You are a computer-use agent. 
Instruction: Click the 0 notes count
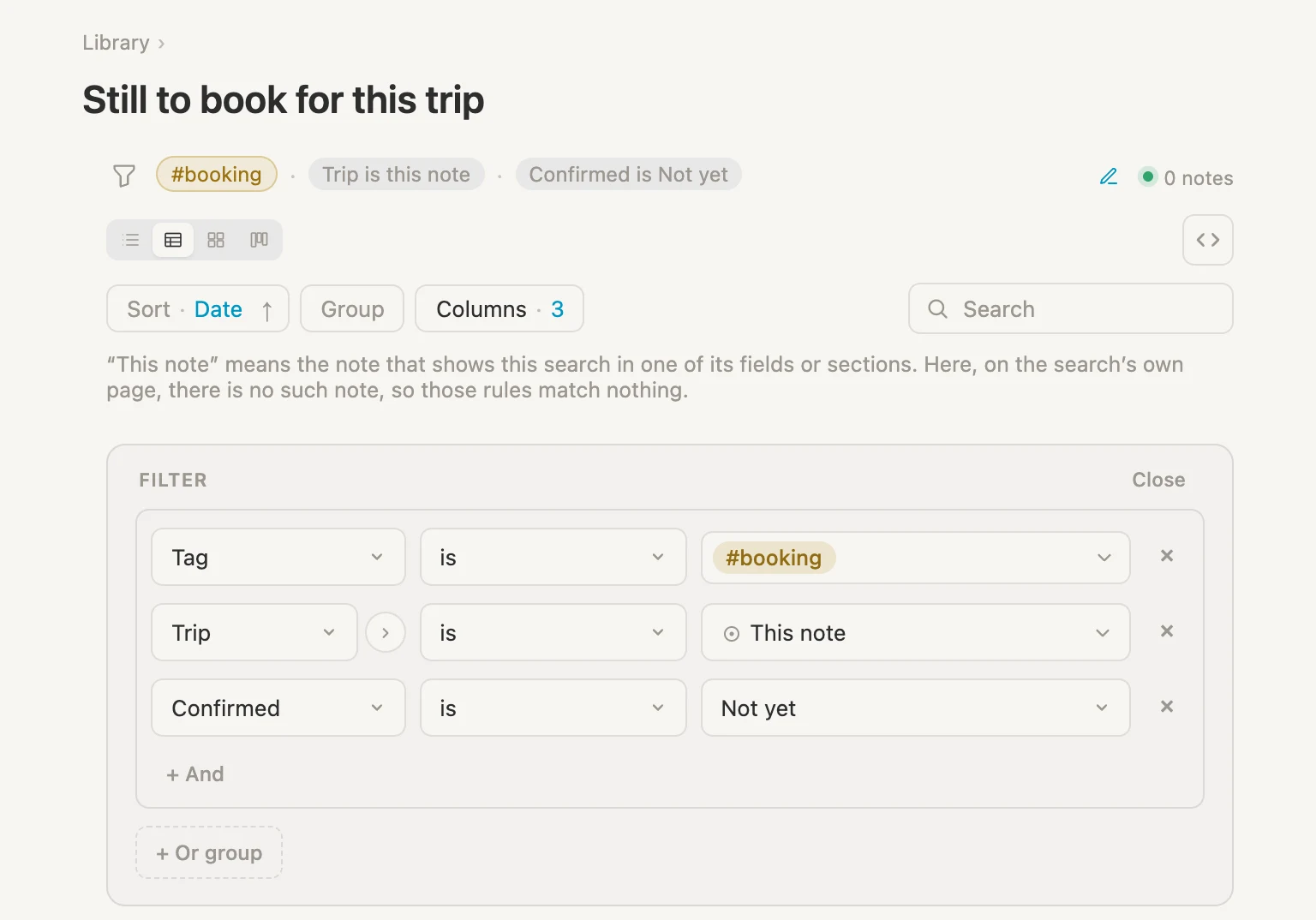tap(1199, 178)
